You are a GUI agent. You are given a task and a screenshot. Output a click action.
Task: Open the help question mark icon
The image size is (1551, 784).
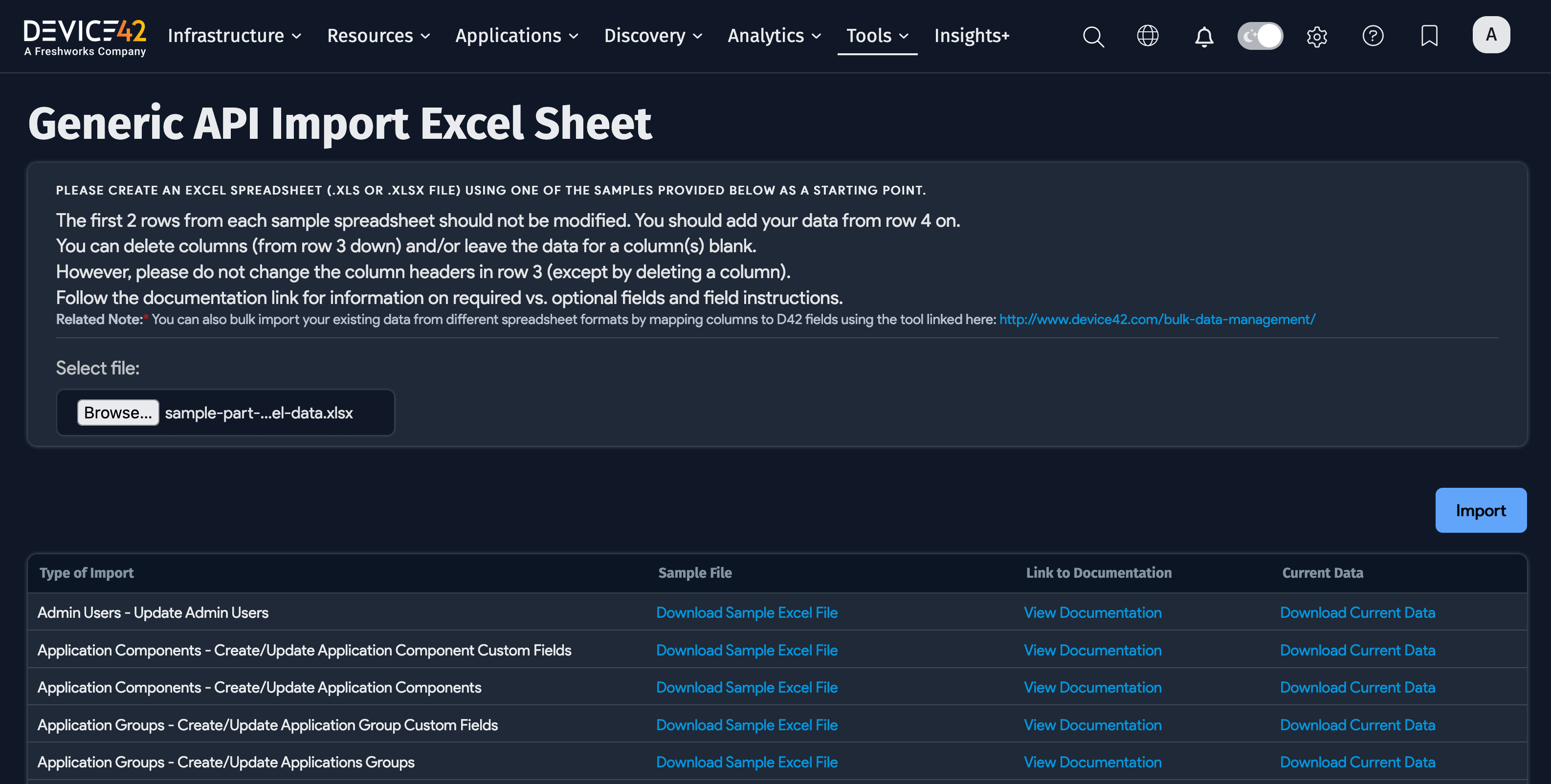[x=1373, y=36]
